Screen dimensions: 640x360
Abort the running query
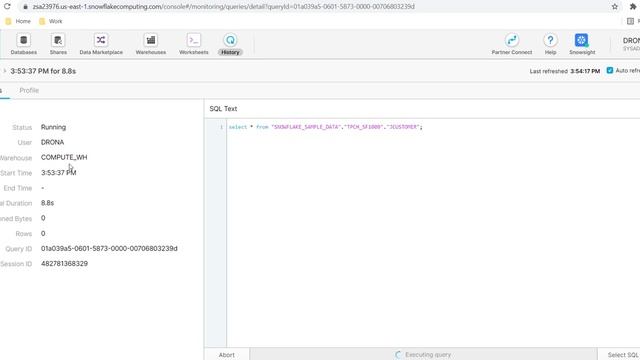(x=227, y=355)
